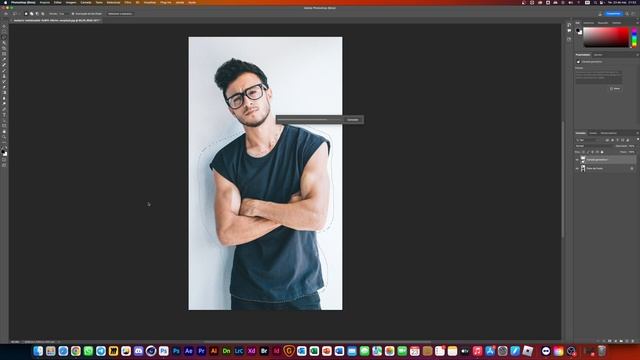Viewport: 640px width, 360px height.
Task: Select the Object Selection tool
Action: [4, 42]
